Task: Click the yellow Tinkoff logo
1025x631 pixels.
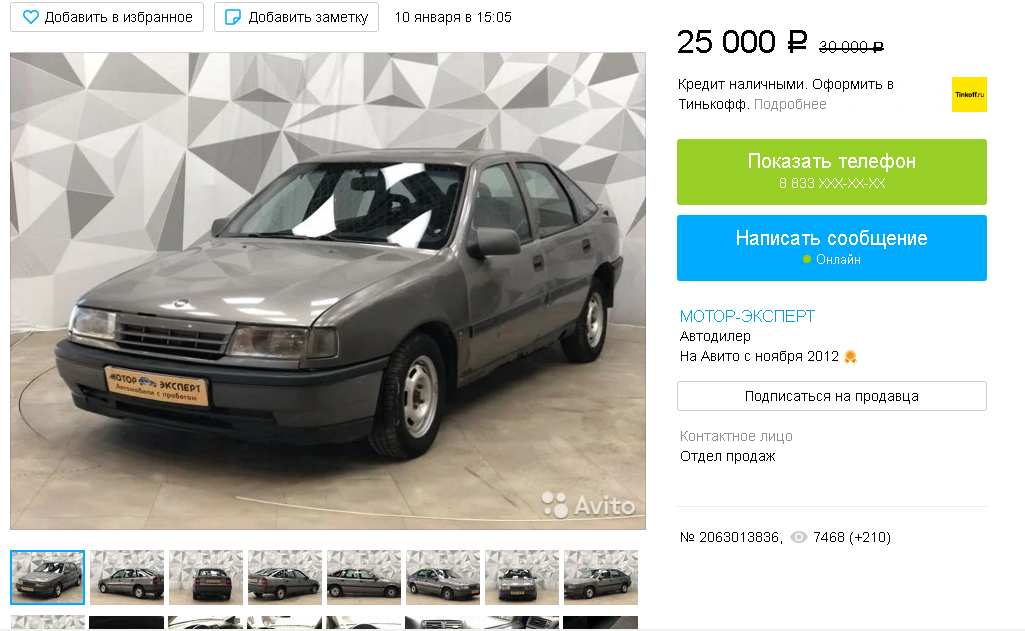Action: click(x=969, y=95)
